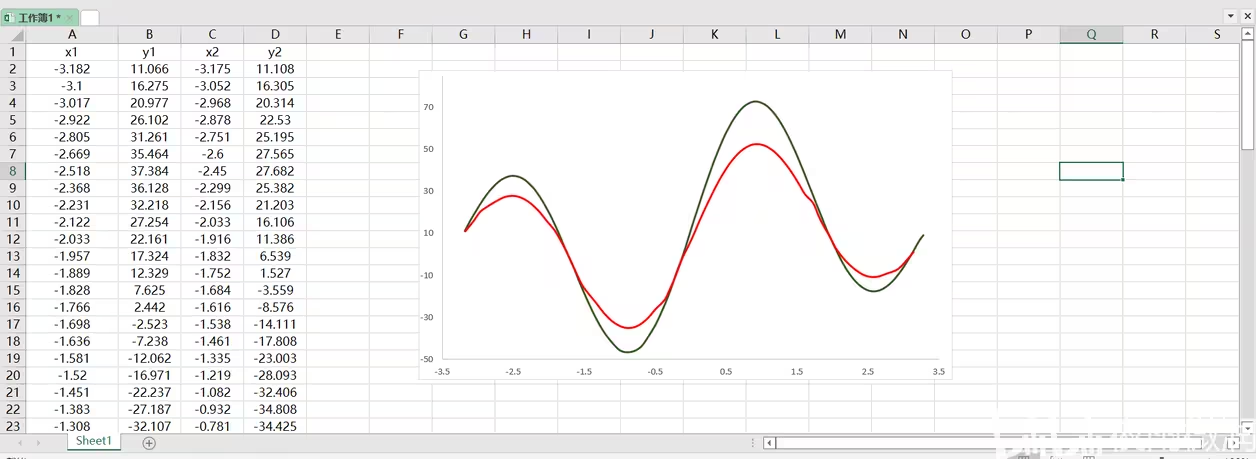The height and width of the screenshot is (459, 1256).
Task: Select row 8 header
Action: [13, 171]
